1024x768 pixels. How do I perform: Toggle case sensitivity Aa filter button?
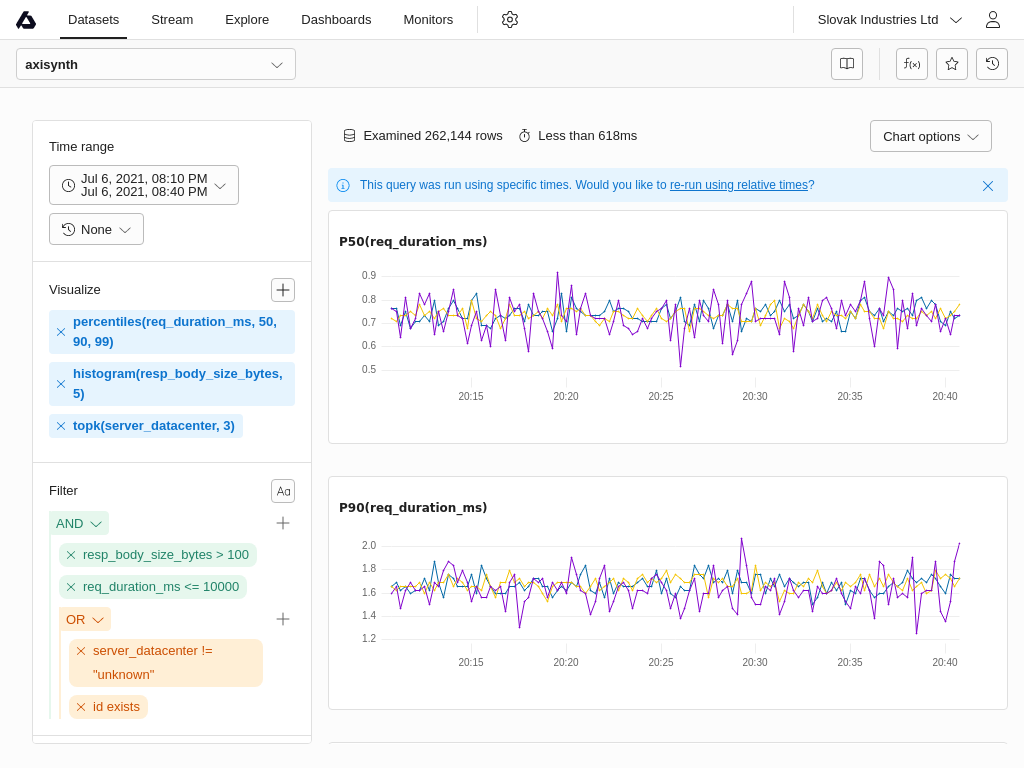point(283,491)
